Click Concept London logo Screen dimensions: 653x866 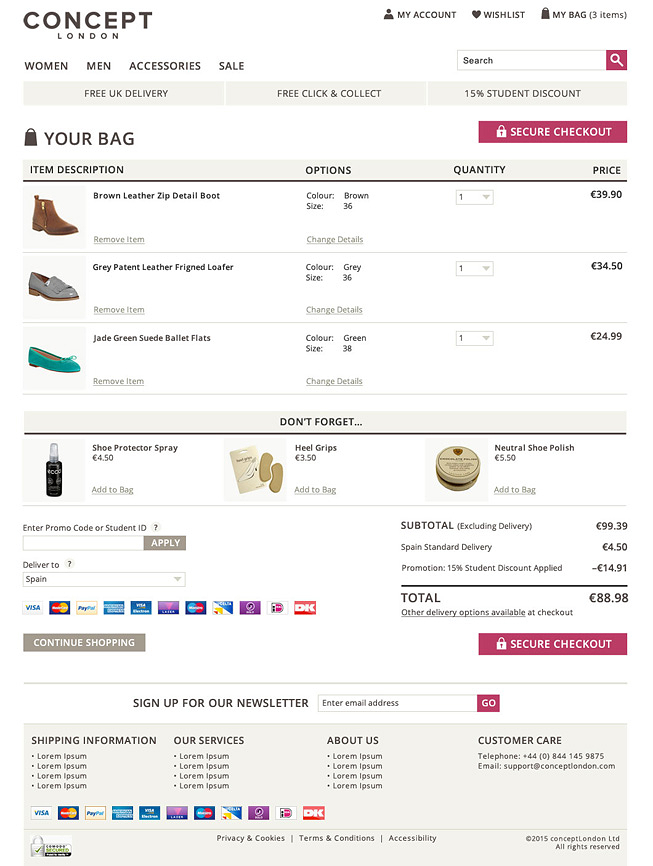pyautogui.click(x=88, y=25)
